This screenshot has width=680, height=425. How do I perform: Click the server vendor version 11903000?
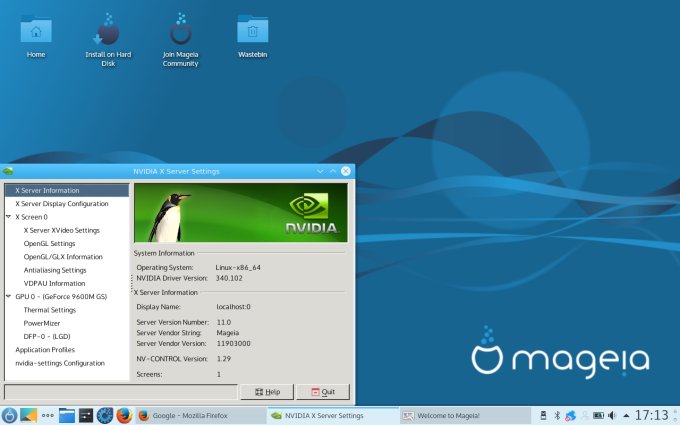click(233, 343)
